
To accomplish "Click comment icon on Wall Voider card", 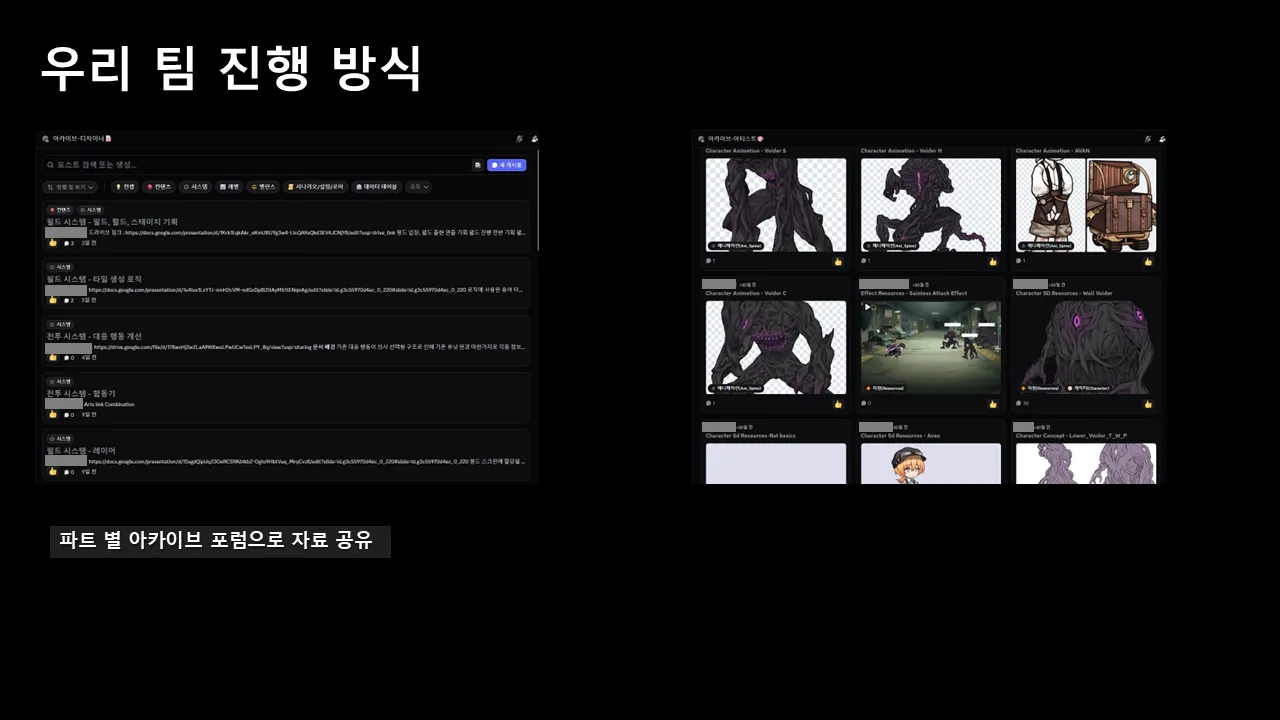I will (1019, 404).
